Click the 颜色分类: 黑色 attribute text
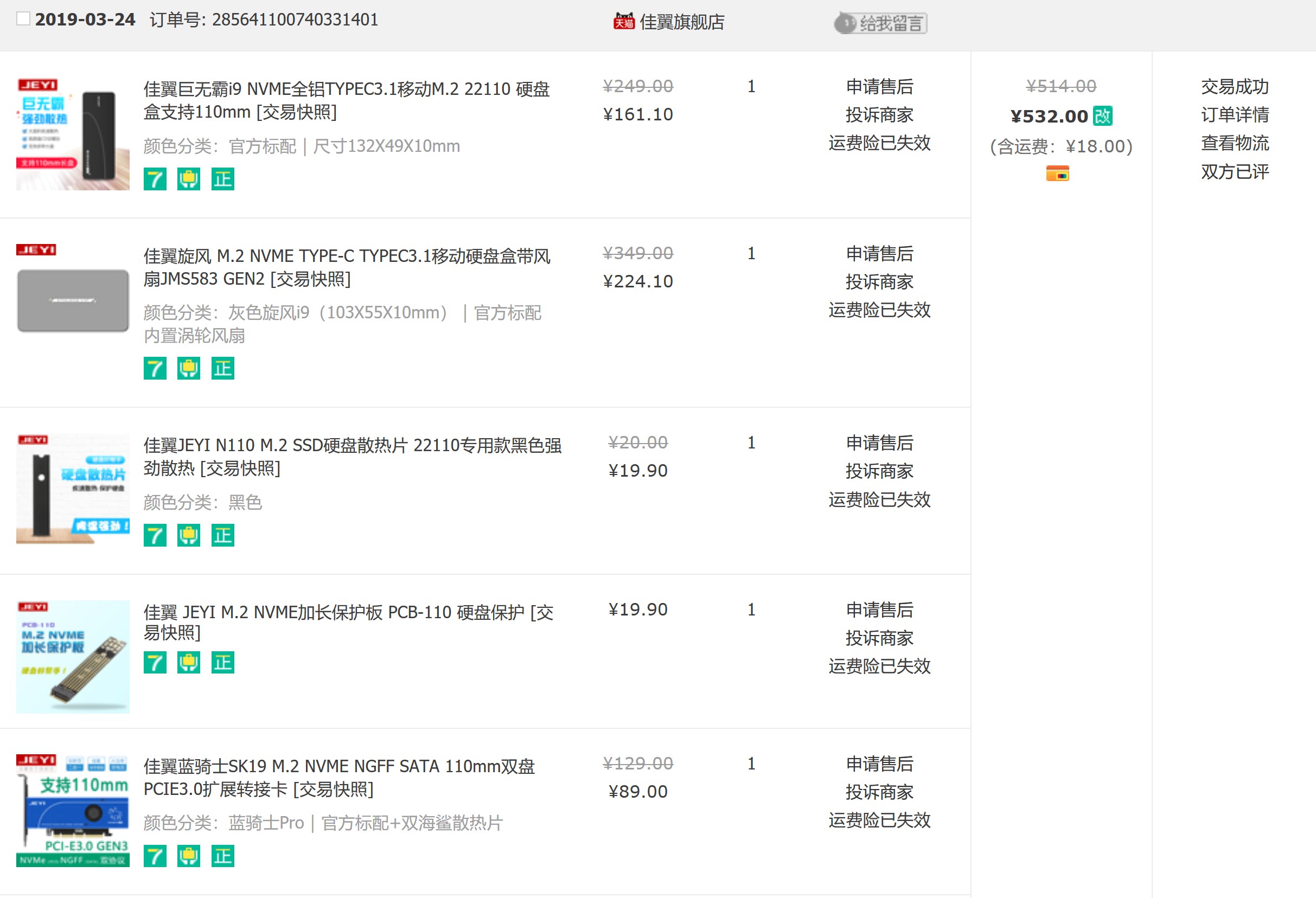Image resolution: width=1316 pixels, height=898 pixels. pyautogui.click(x=203, y=502)
